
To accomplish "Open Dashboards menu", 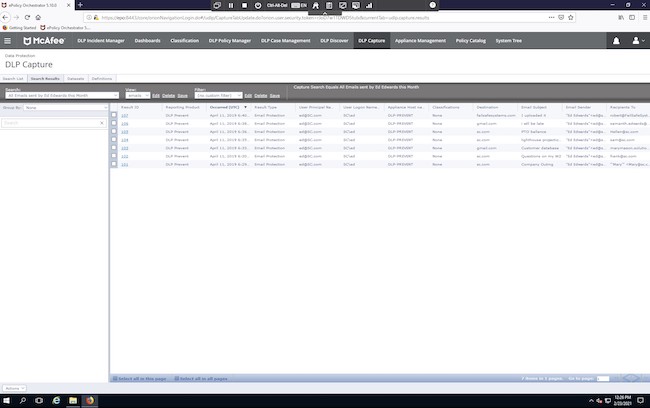I will point(148,41).
